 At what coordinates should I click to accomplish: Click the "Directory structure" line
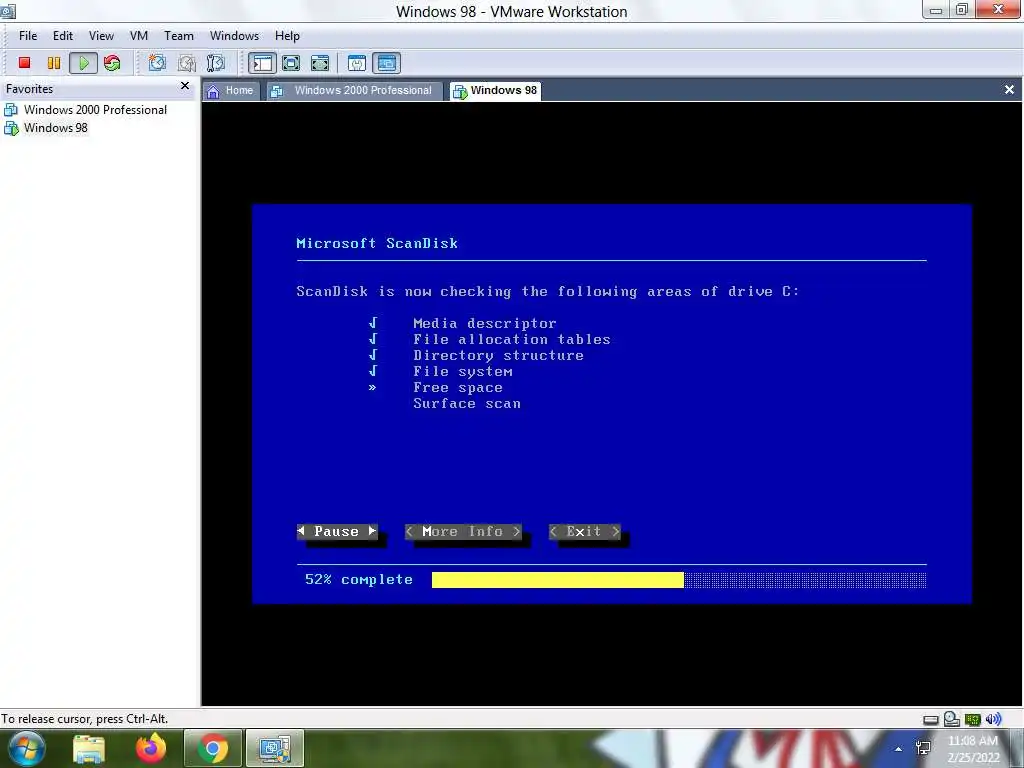(x=498, y=355)
